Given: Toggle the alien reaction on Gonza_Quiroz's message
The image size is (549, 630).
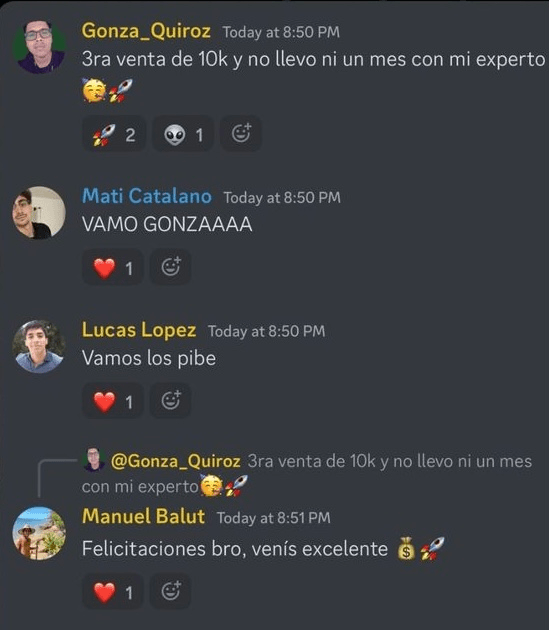Looking at the screenshot, I should 183,134.
